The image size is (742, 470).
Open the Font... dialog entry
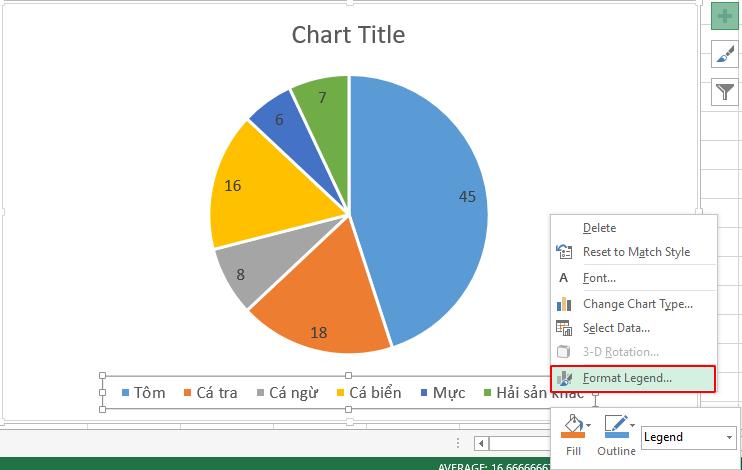coord(634,278)
